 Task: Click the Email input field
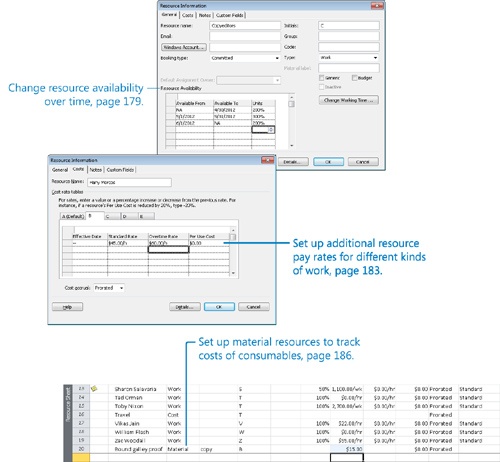tap(245, 36)
